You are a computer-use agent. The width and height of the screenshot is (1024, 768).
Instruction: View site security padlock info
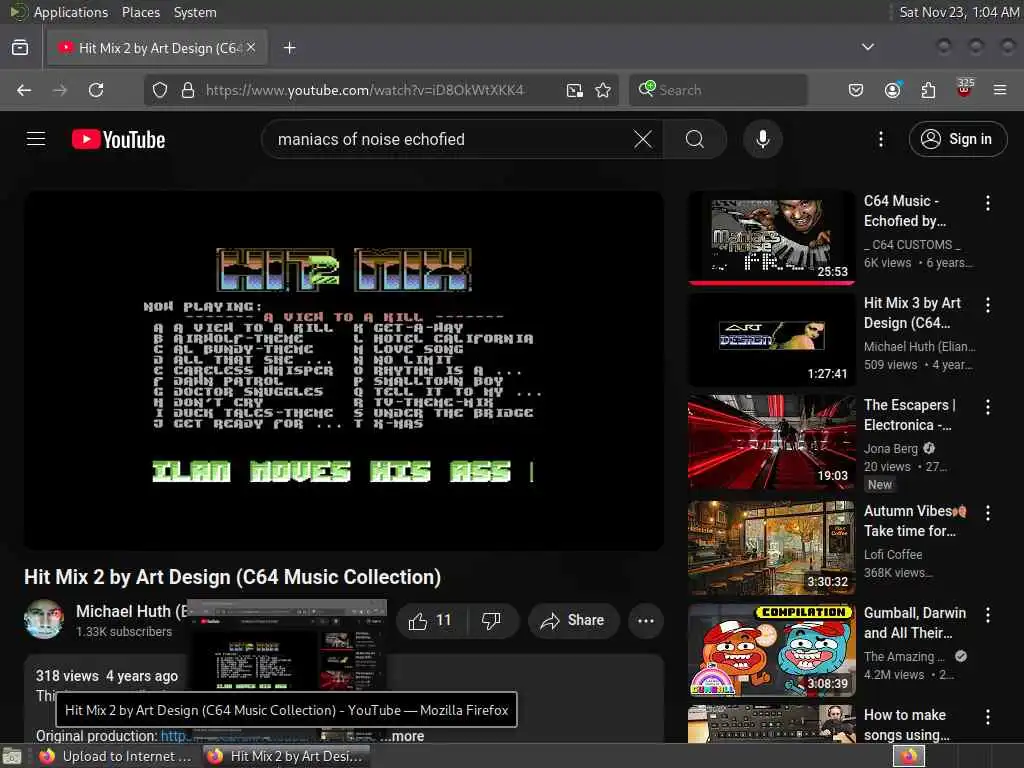click(188, 90)
